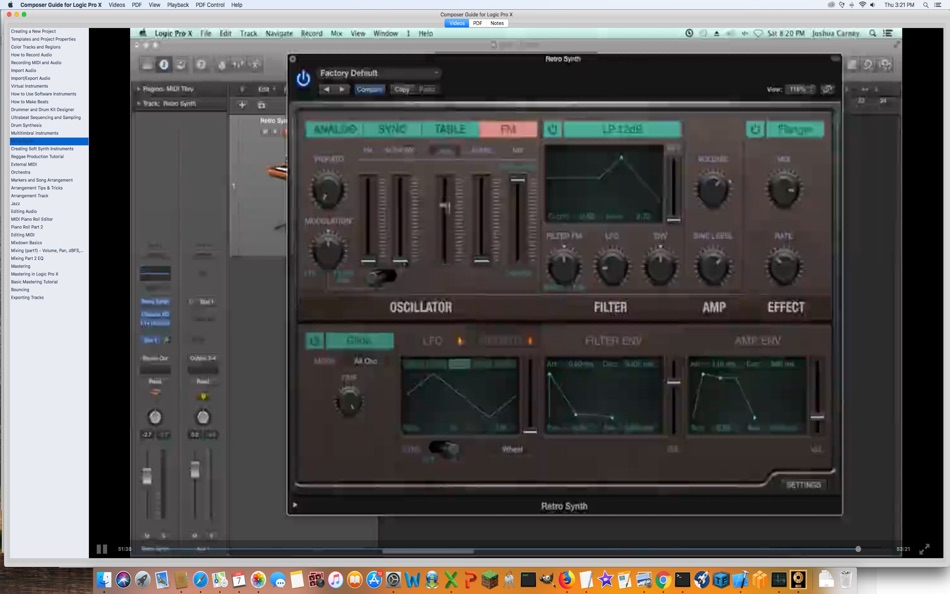Switch to the PDF tab
Image resolution: width=950 pixels, height=594 pixels.
(x=477, y=22)
